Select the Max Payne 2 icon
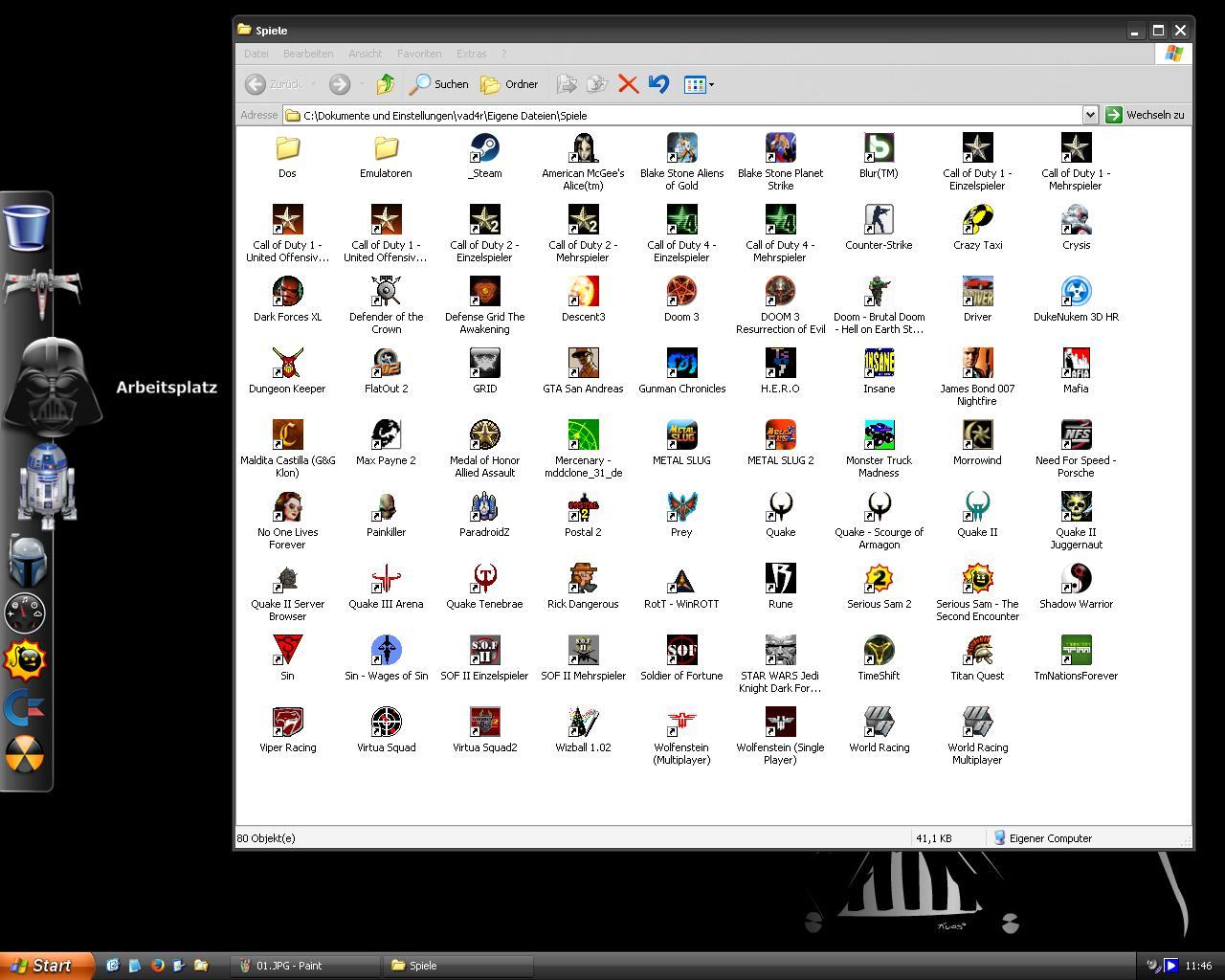Viewport: 1225px width, 980px height. click(386, 435)
